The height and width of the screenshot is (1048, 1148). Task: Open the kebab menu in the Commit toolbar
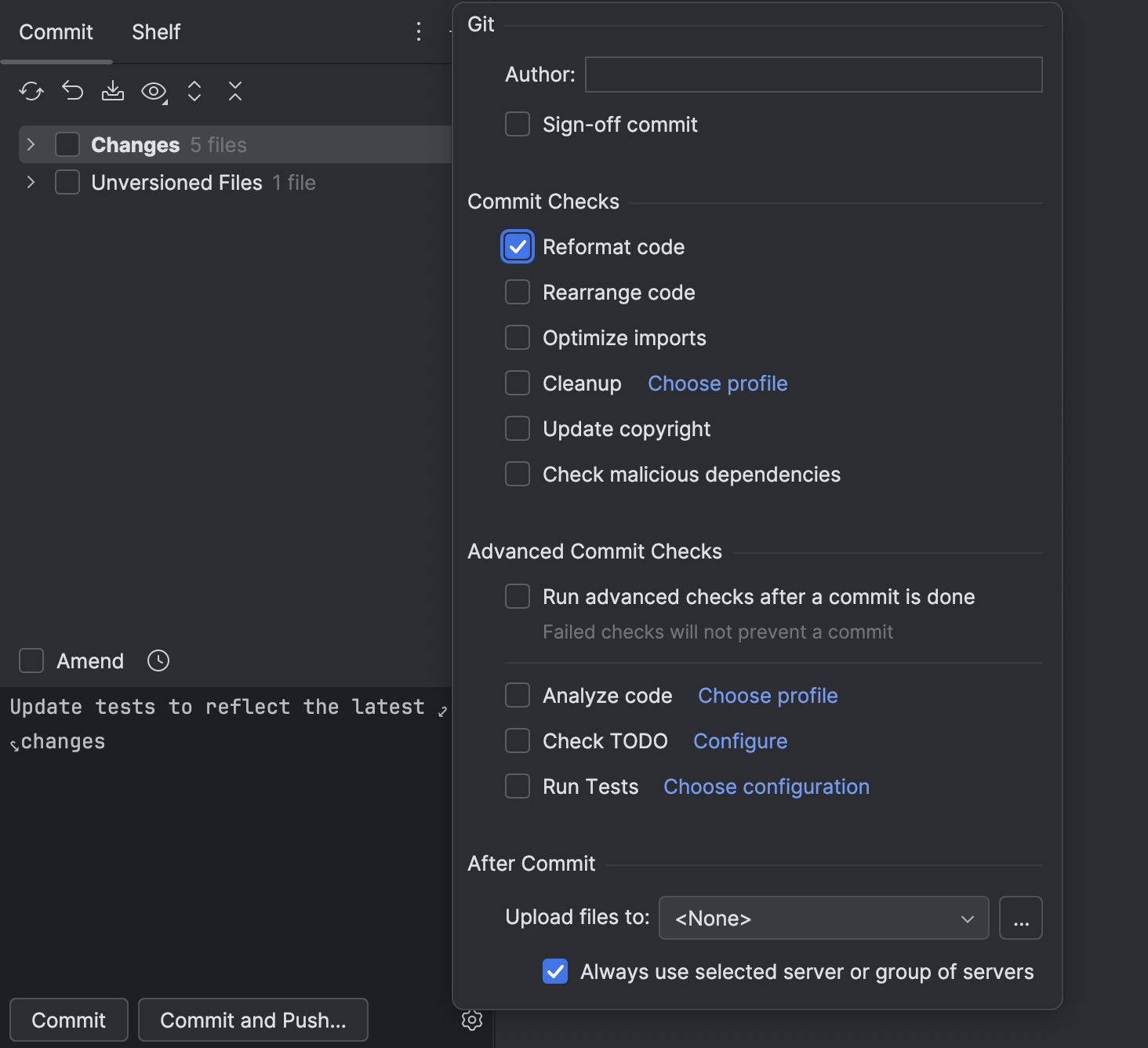coord(418,31)
